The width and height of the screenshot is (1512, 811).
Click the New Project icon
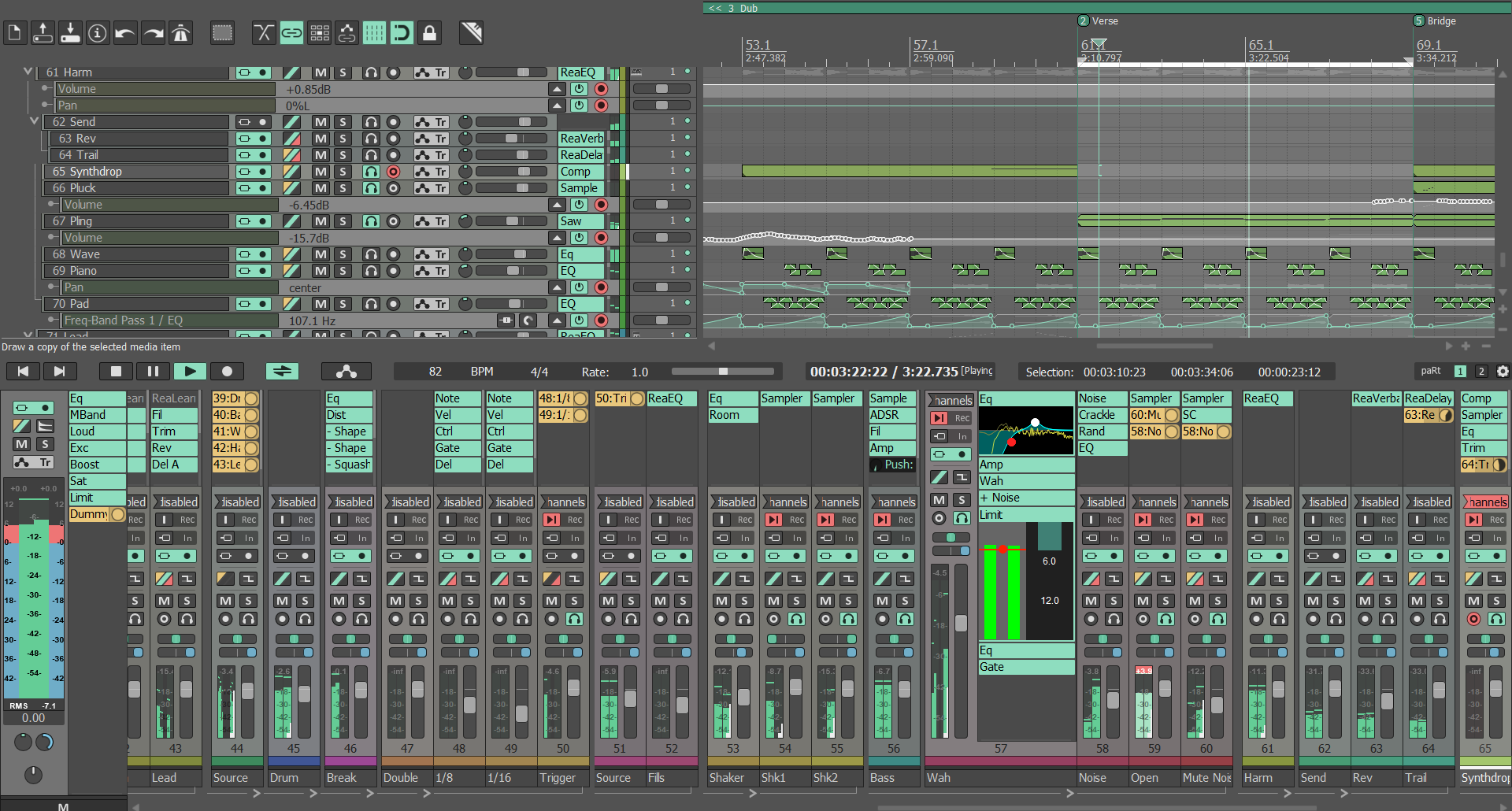[x=14, y=33]
